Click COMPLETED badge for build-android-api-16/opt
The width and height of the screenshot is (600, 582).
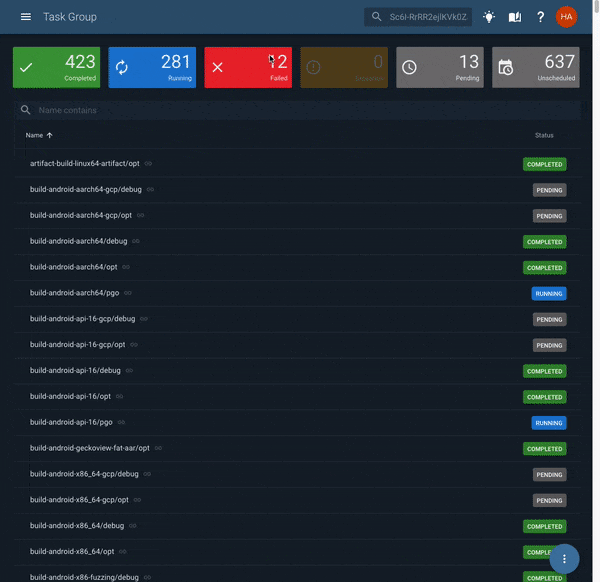point(545,397)
